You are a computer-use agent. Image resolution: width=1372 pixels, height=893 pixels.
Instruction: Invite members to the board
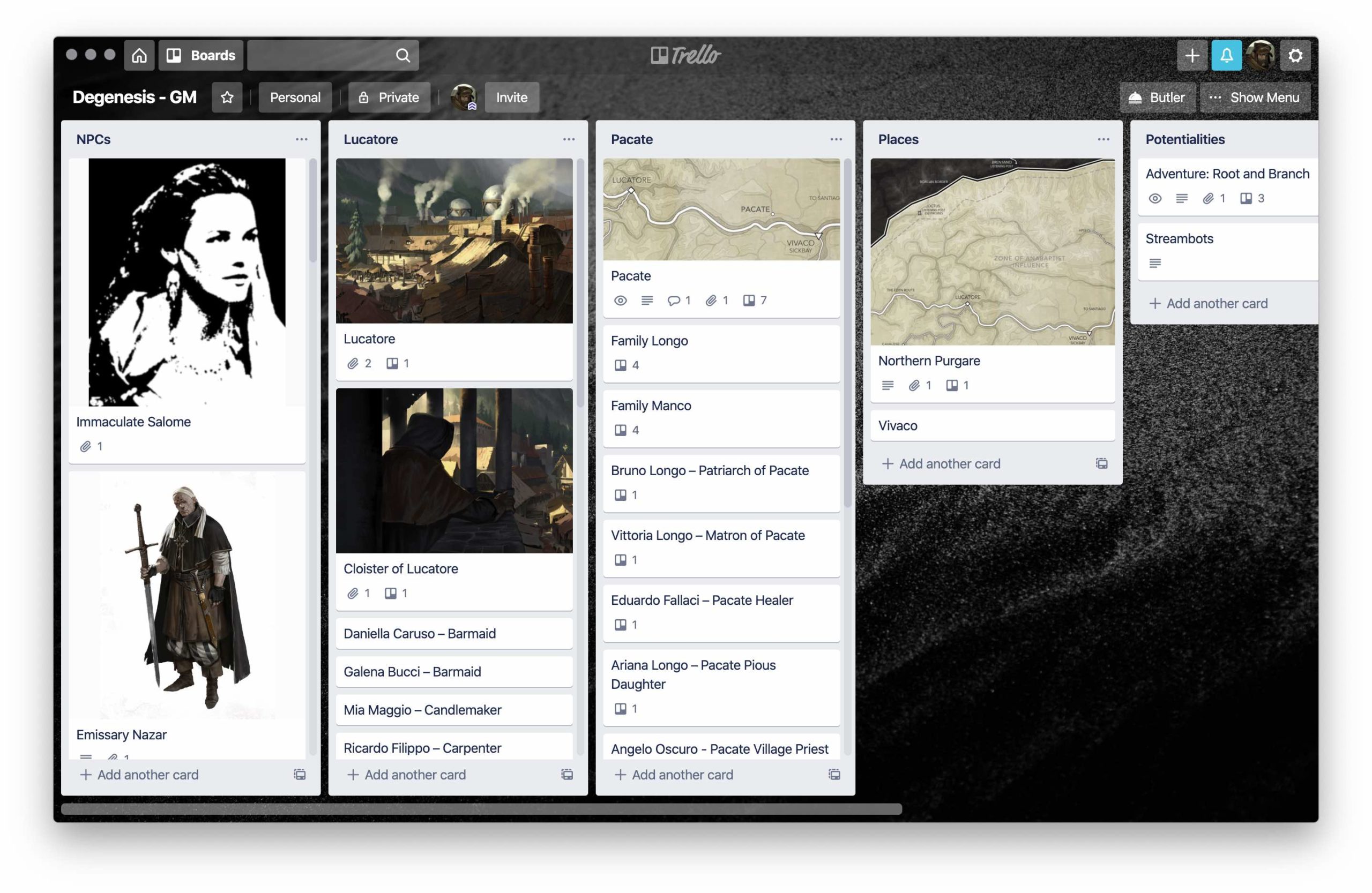[512, 97]
